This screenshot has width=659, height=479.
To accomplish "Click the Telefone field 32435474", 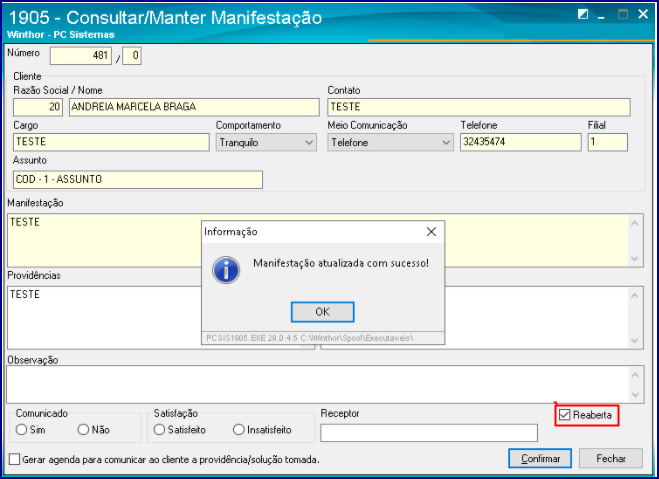I will click(521, 142).
